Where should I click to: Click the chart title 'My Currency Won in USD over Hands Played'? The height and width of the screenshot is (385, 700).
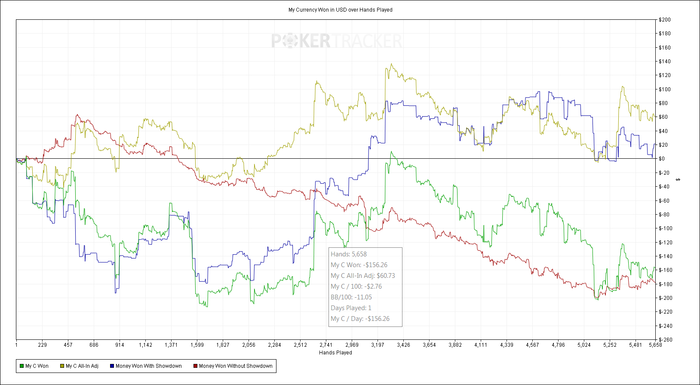coord(341,9)
